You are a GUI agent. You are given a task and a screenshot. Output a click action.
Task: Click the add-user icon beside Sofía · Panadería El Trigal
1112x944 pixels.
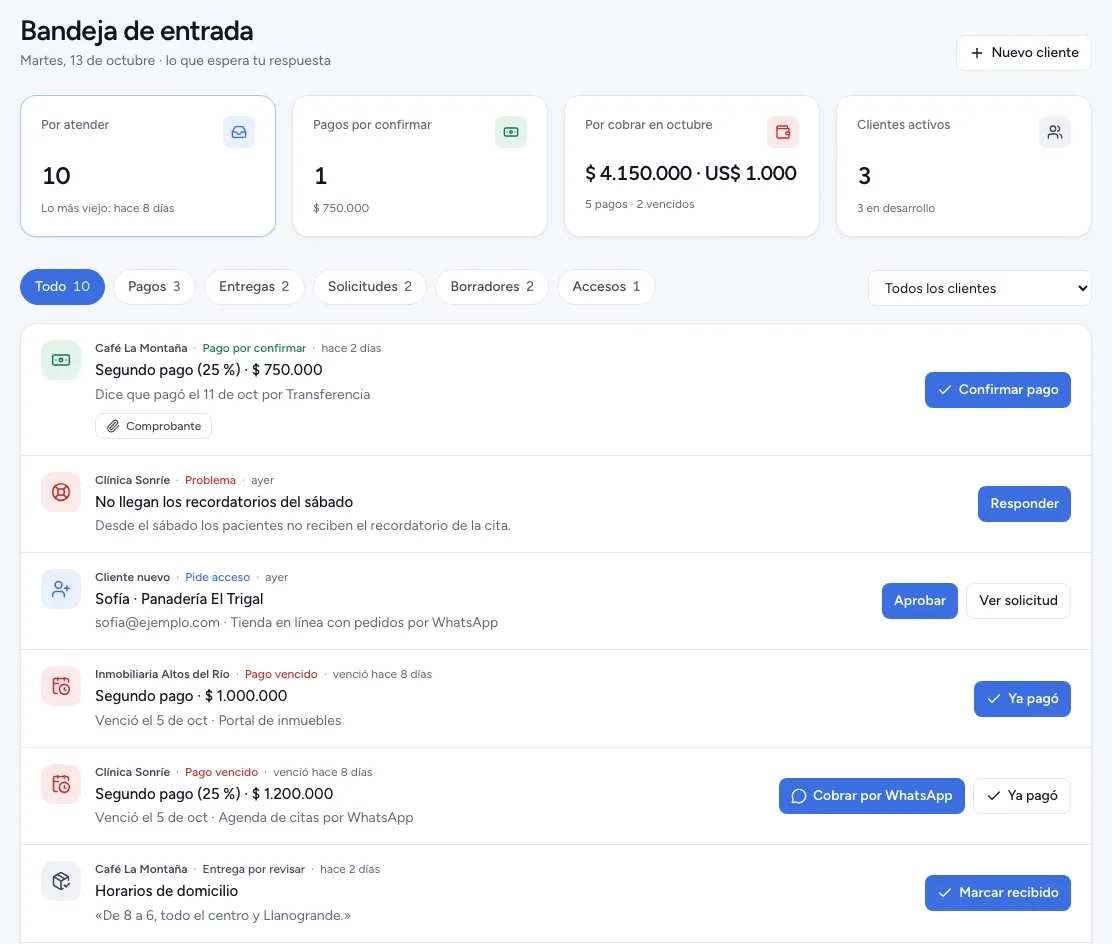[x=61, y=589]
